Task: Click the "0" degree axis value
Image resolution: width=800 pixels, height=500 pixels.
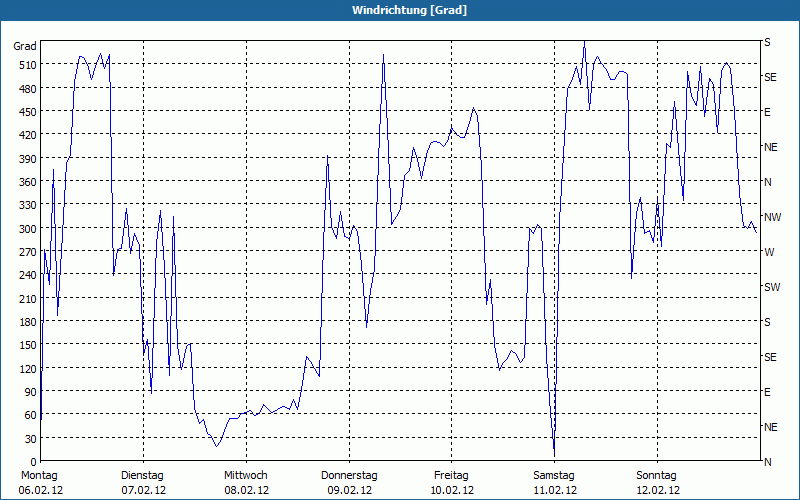Action: click(x=34, y=462)
